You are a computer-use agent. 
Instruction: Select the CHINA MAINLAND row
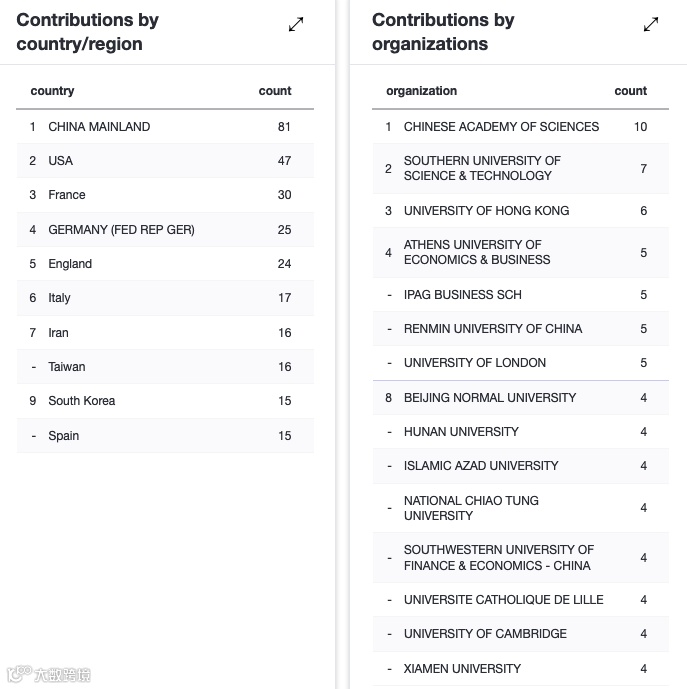[99, 127]
